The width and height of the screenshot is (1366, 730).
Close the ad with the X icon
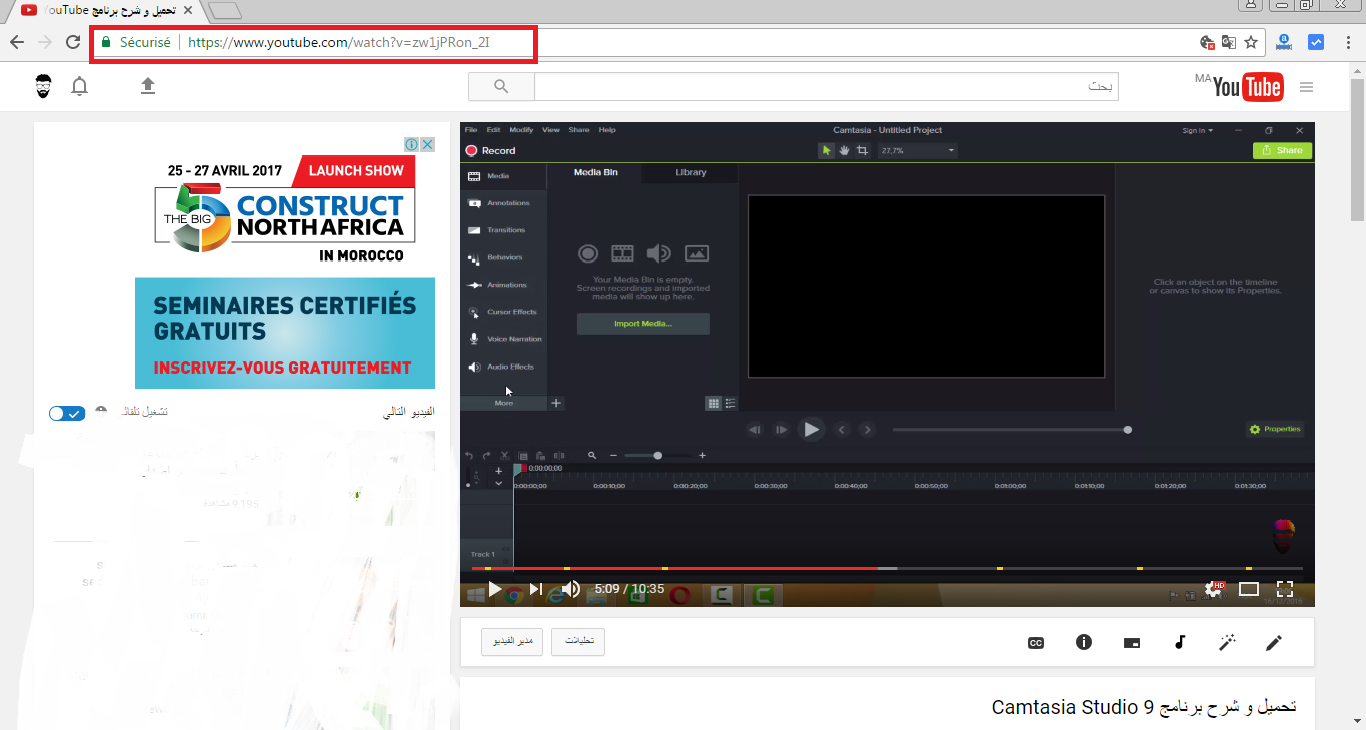pos(427,144)
